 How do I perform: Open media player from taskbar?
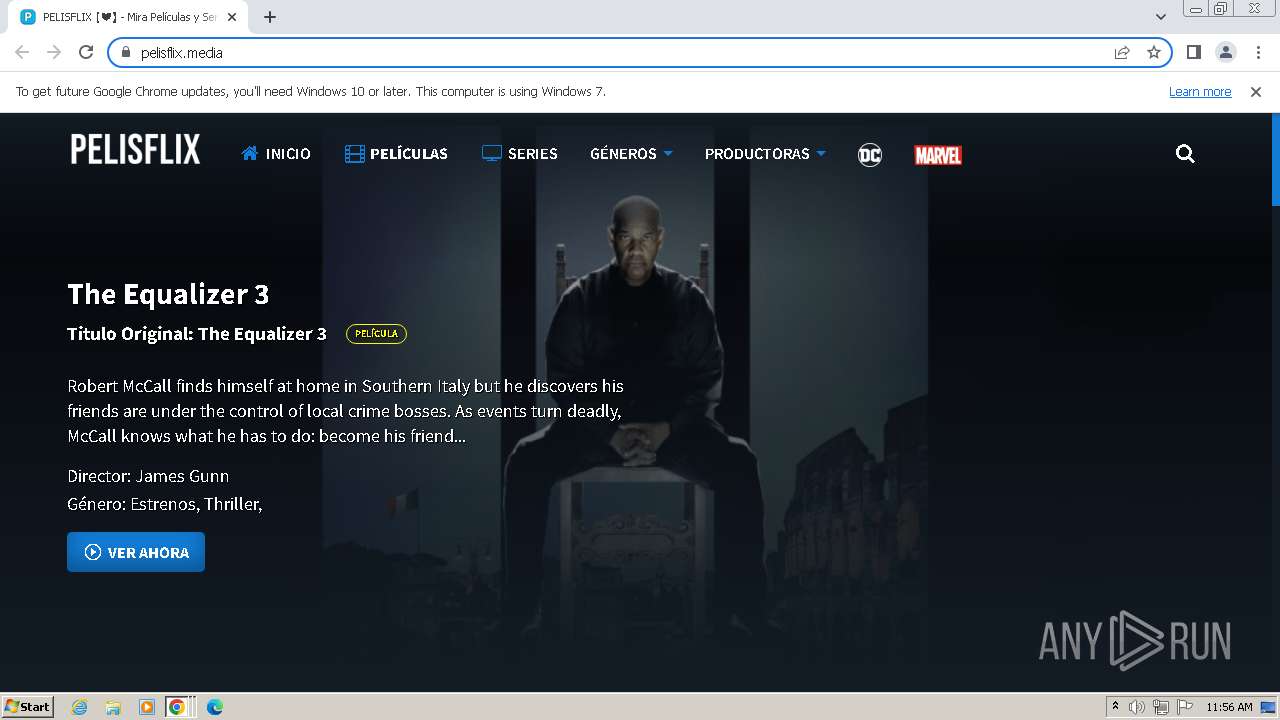[146, 707]
